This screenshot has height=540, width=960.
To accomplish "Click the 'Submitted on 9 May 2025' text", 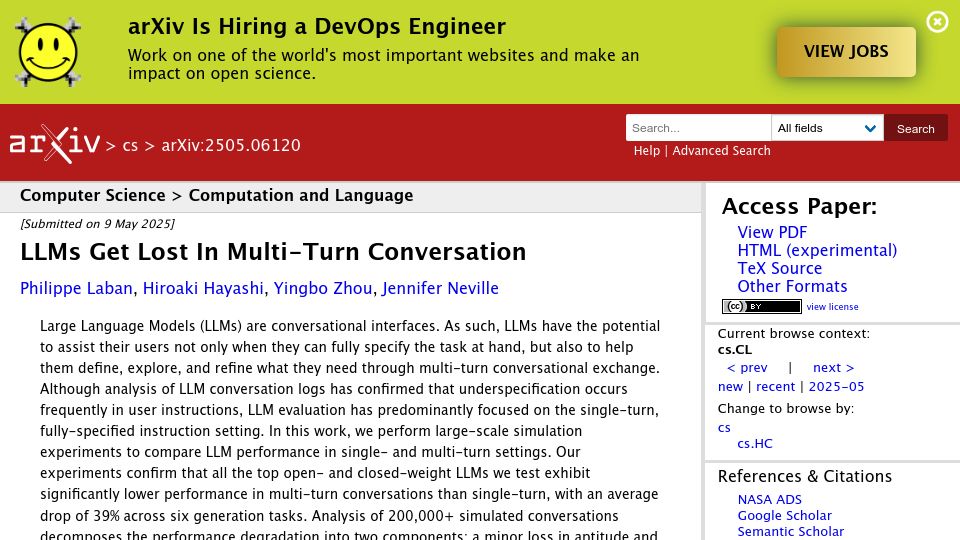I will (x=97, y=224).
